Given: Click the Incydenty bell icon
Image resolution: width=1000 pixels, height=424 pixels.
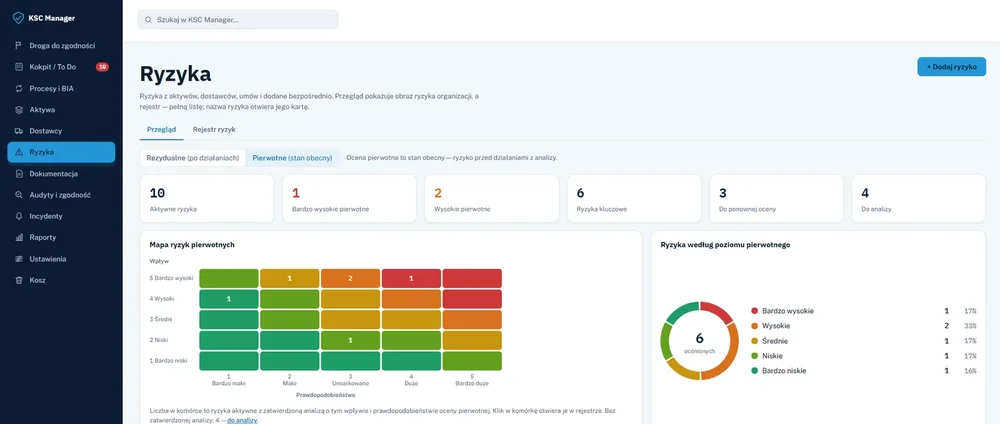Looking at the screenshot, I should coord(18,216).
